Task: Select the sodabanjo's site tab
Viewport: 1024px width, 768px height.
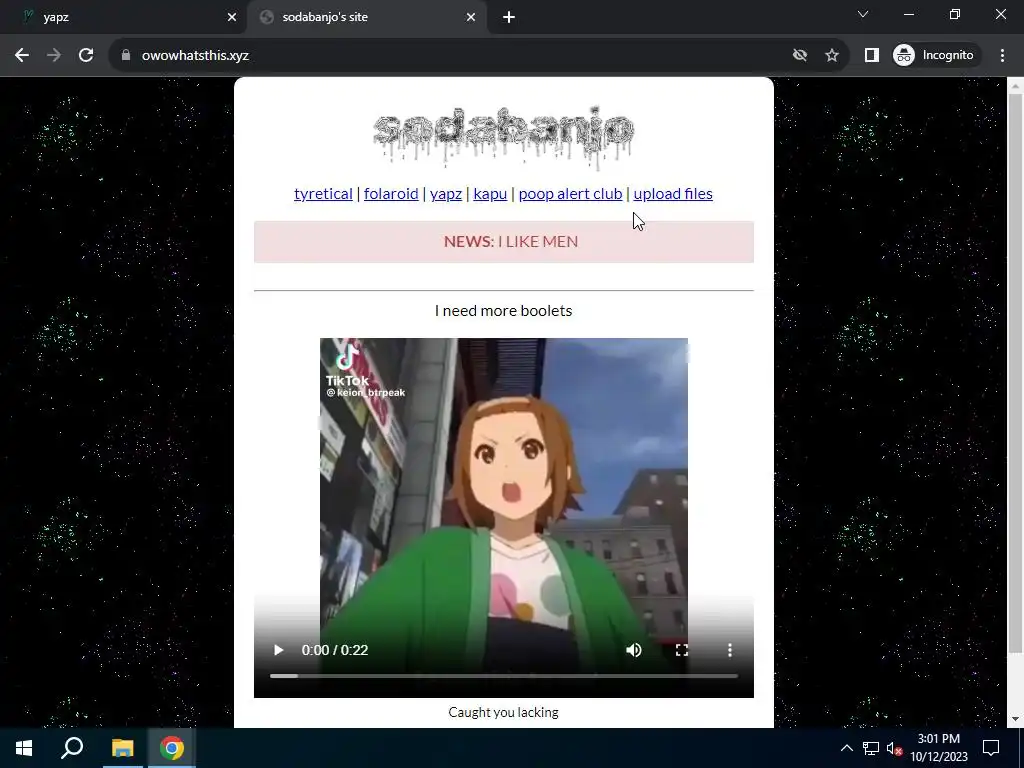Action: [366, 17]
